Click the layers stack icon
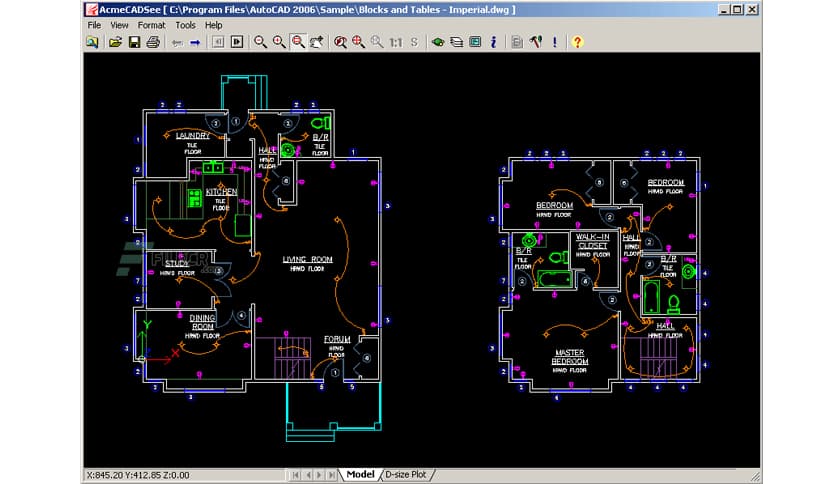The image size is (836, 484). 457,42
